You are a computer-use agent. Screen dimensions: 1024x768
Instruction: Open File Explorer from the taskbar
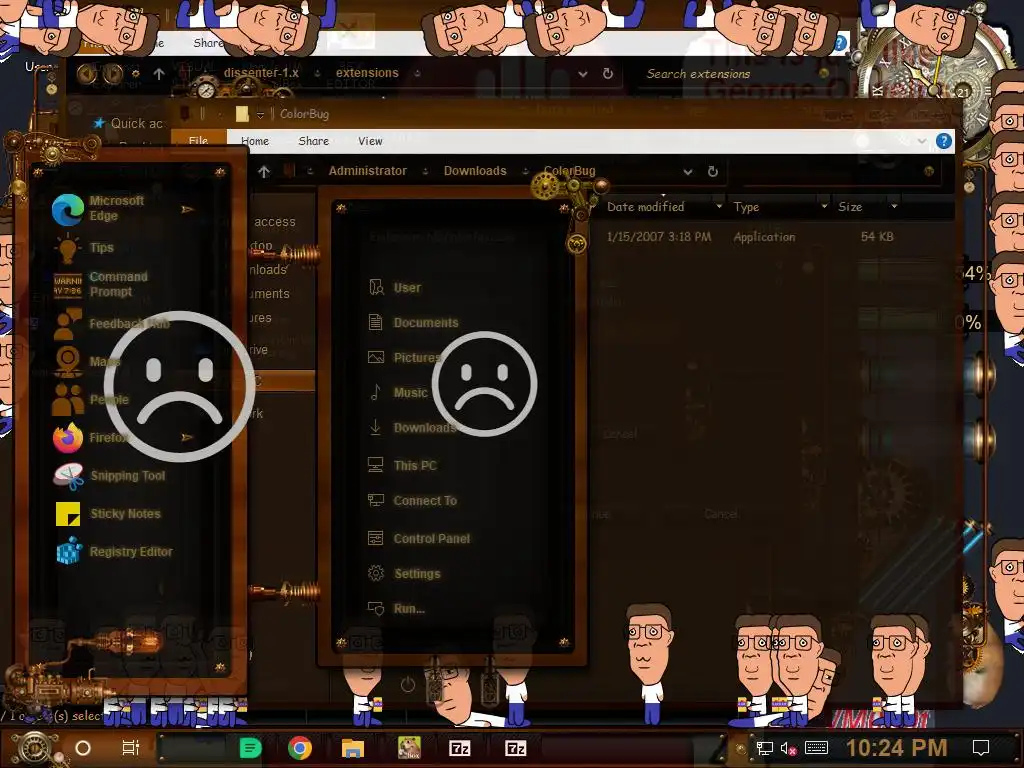(x=353, y=748)
